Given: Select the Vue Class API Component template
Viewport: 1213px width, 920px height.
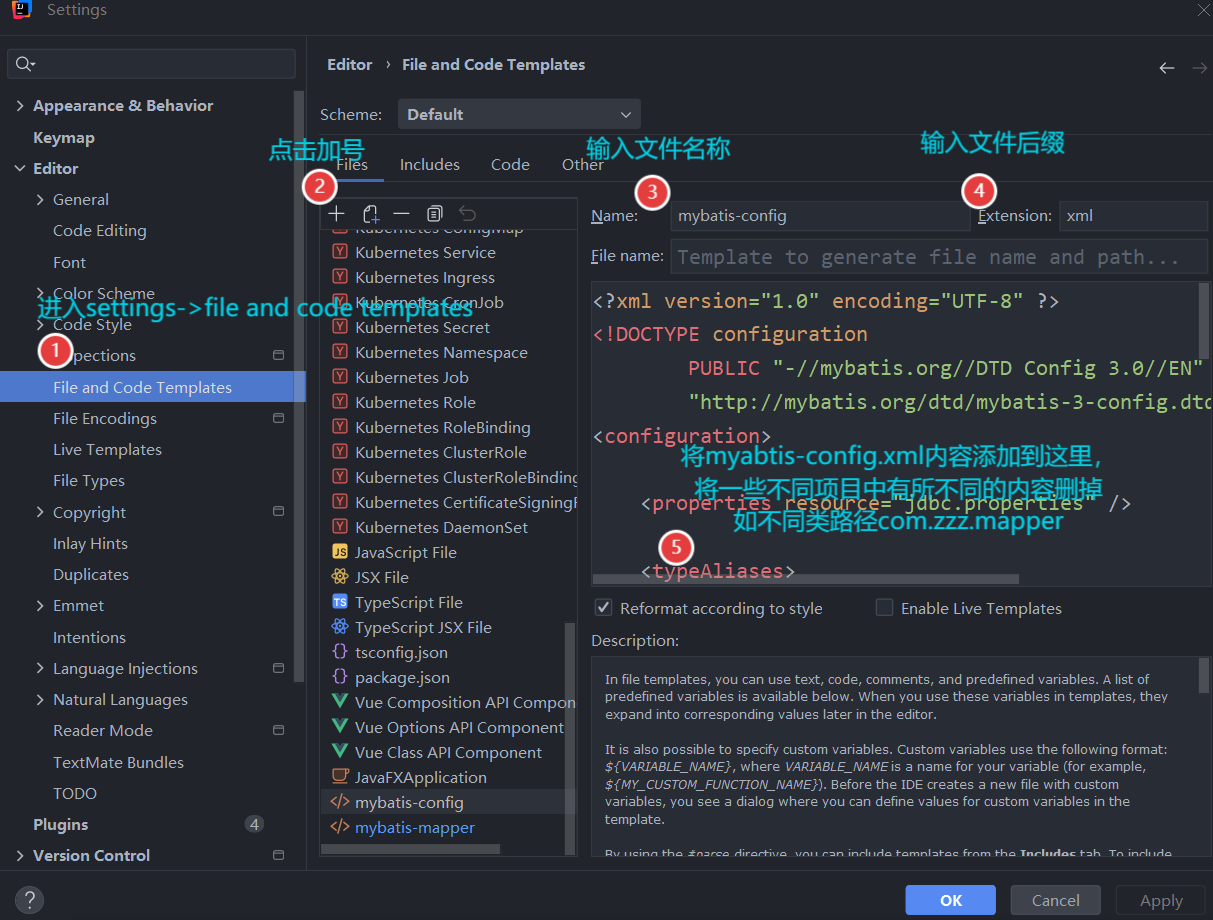Looking at the screenshot, I should [448, 752].
